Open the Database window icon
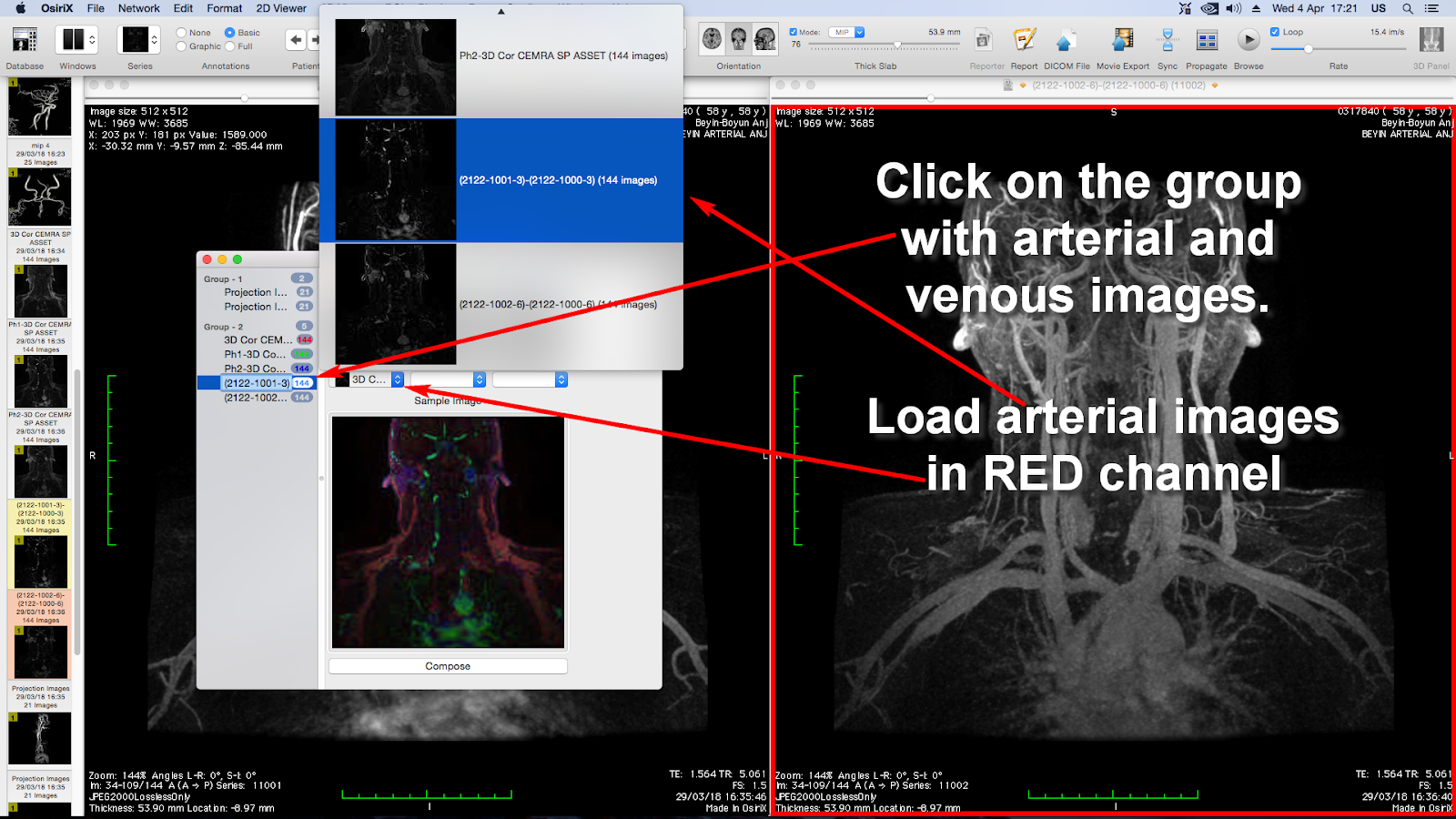 23,41
